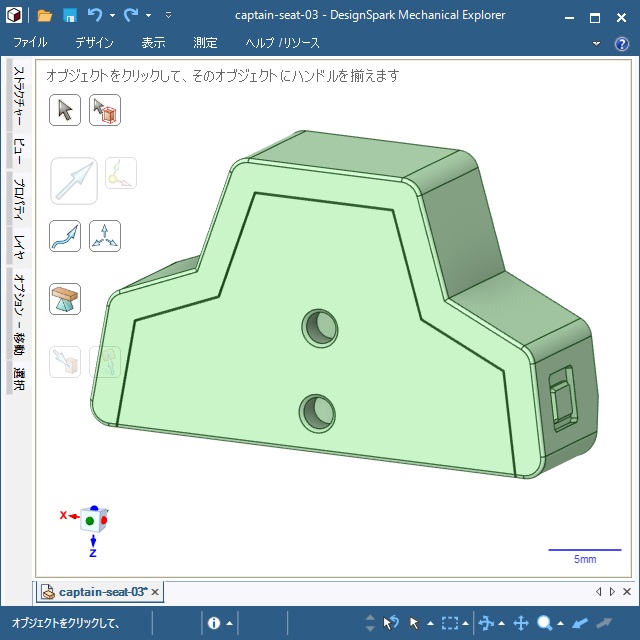The image size is (640, 640).
Task: Select the upper hole on the seat model
Action: point(320,328)
